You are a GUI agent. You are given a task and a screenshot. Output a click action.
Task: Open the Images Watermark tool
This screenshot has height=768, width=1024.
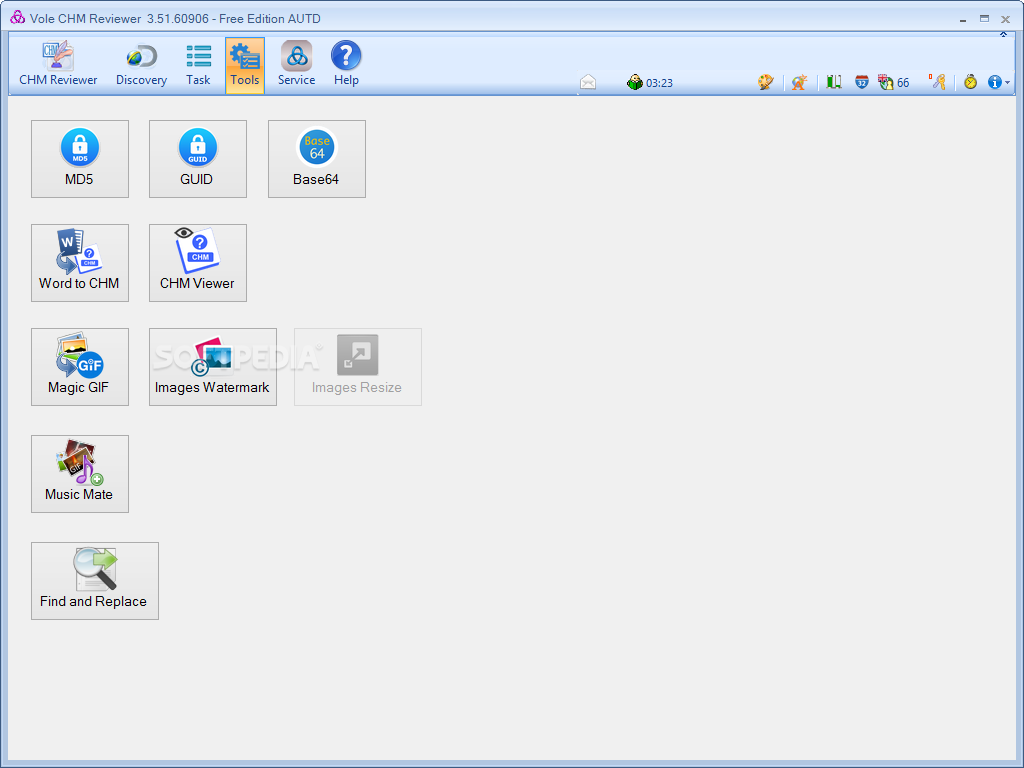click(213, 367)
